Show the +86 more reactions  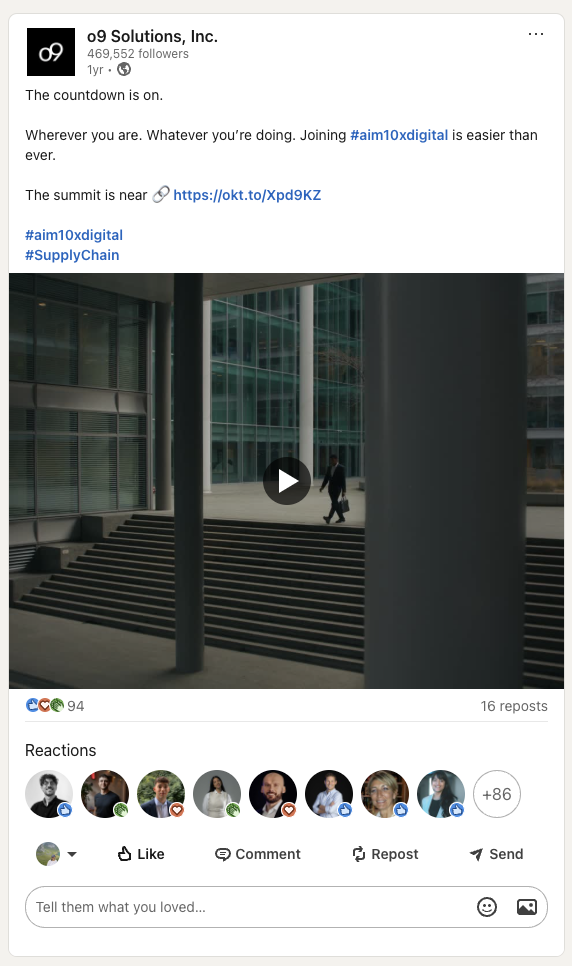pyautogui.click(x=497, y=794)
